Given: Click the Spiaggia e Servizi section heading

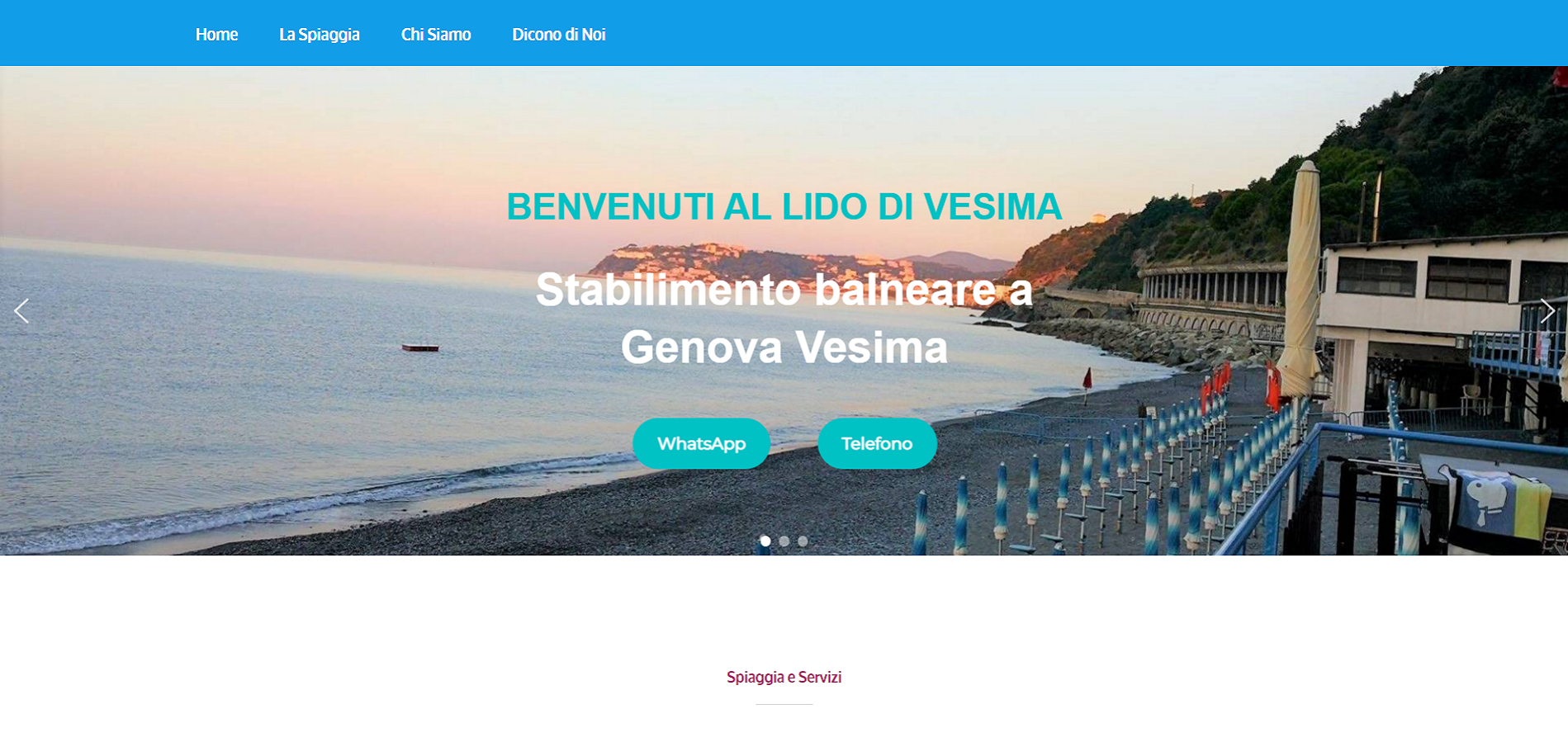Looking at the screenshot, I should click(x=784, y=678).
